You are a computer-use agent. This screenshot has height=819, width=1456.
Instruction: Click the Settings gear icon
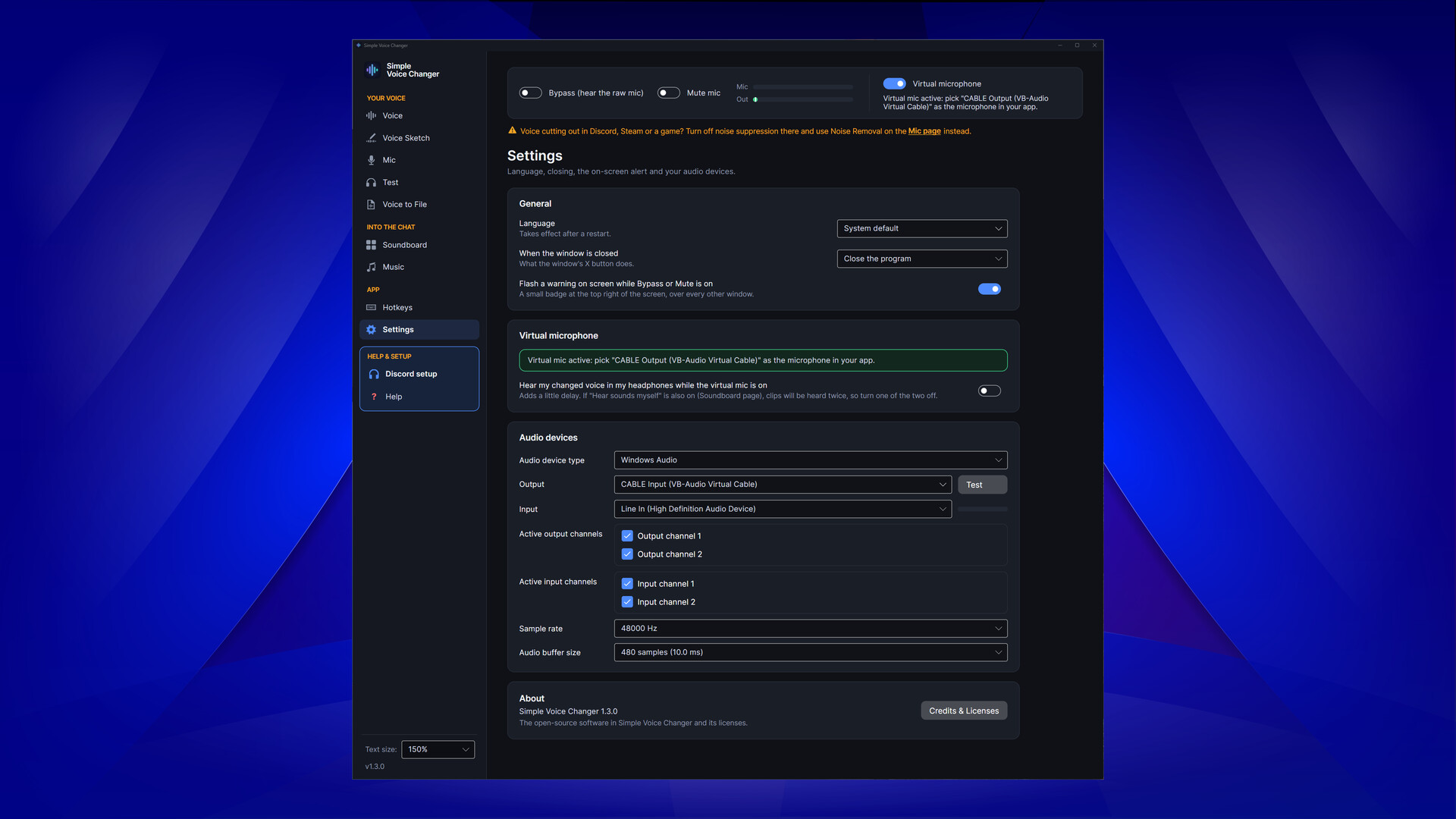coord(371,330)
